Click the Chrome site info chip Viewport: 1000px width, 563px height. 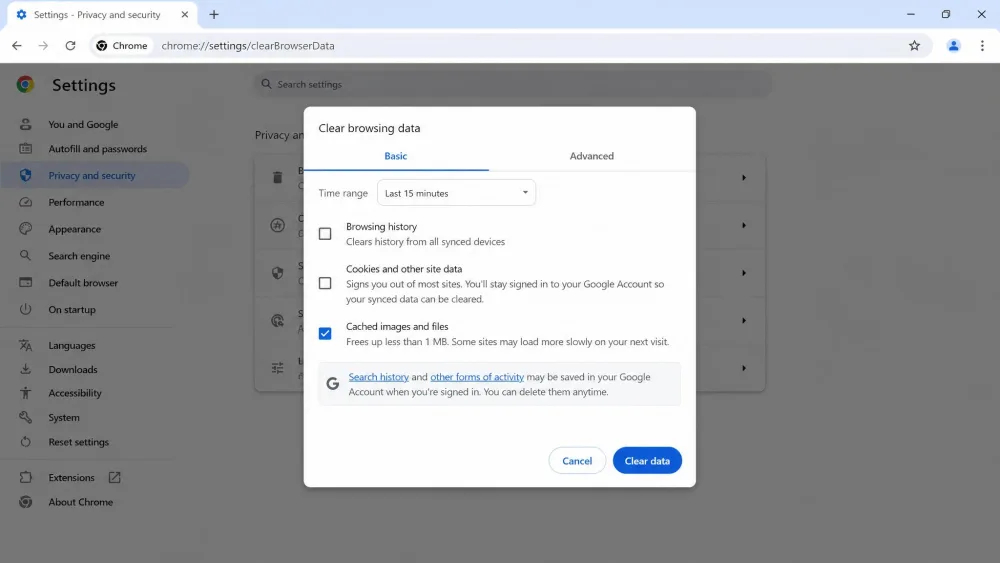click(x=122, y=46)
